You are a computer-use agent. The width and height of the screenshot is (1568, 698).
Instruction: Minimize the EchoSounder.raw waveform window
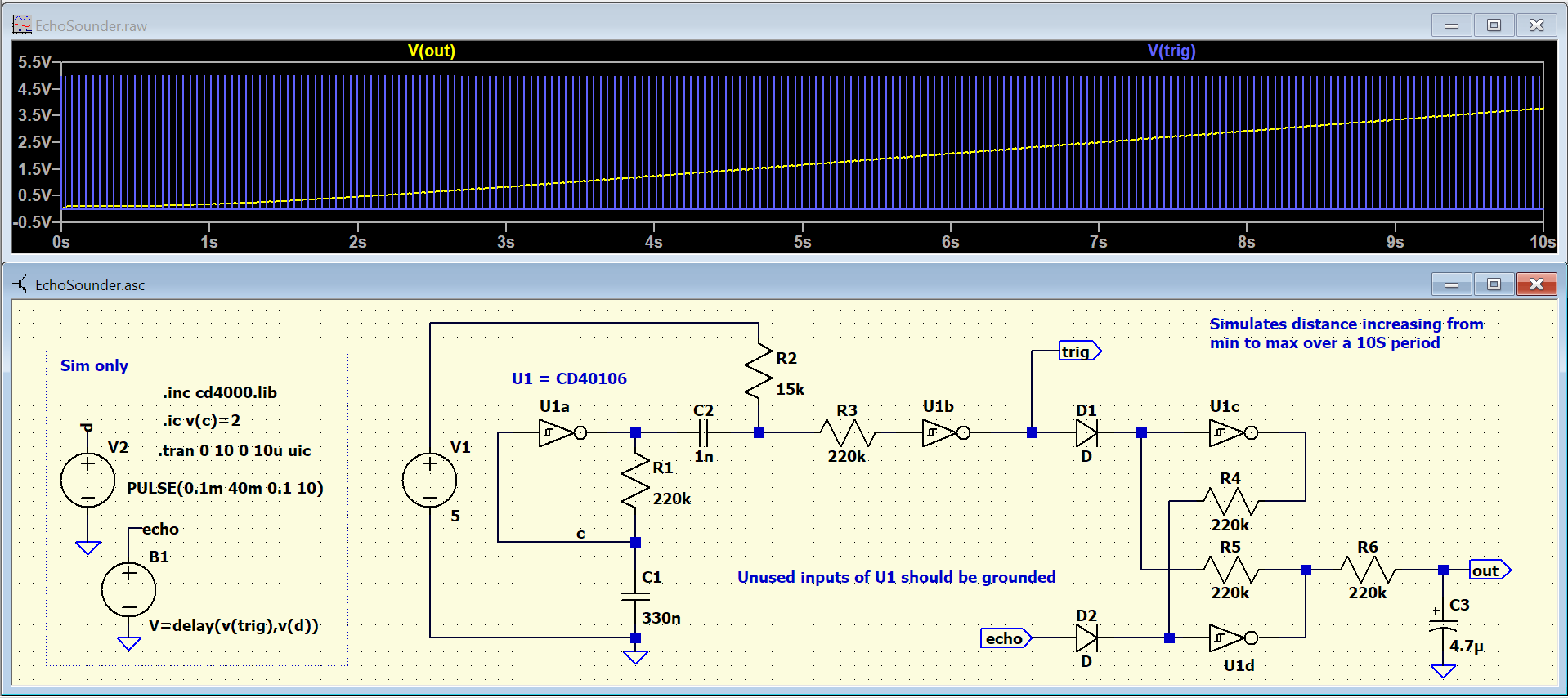[1452, 25]
